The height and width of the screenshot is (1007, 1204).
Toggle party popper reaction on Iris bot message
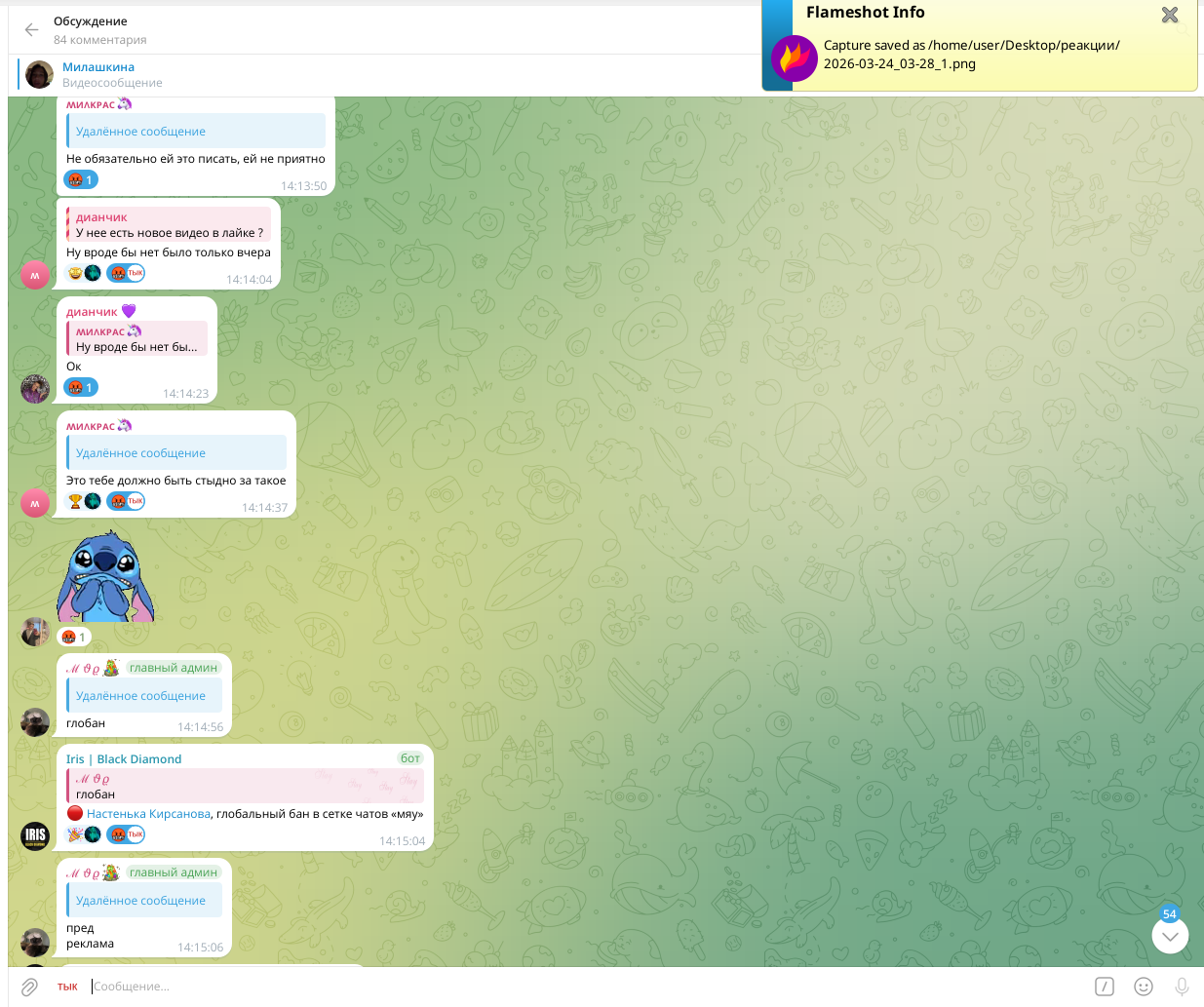coord(84,834)
